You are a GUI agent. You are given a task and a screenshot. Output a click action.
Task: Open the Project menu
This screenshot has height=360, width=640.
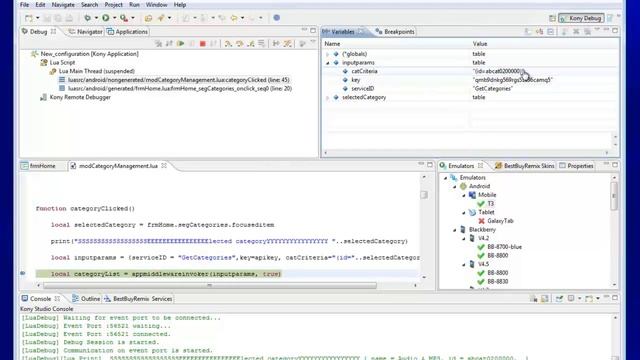point(113,5)
